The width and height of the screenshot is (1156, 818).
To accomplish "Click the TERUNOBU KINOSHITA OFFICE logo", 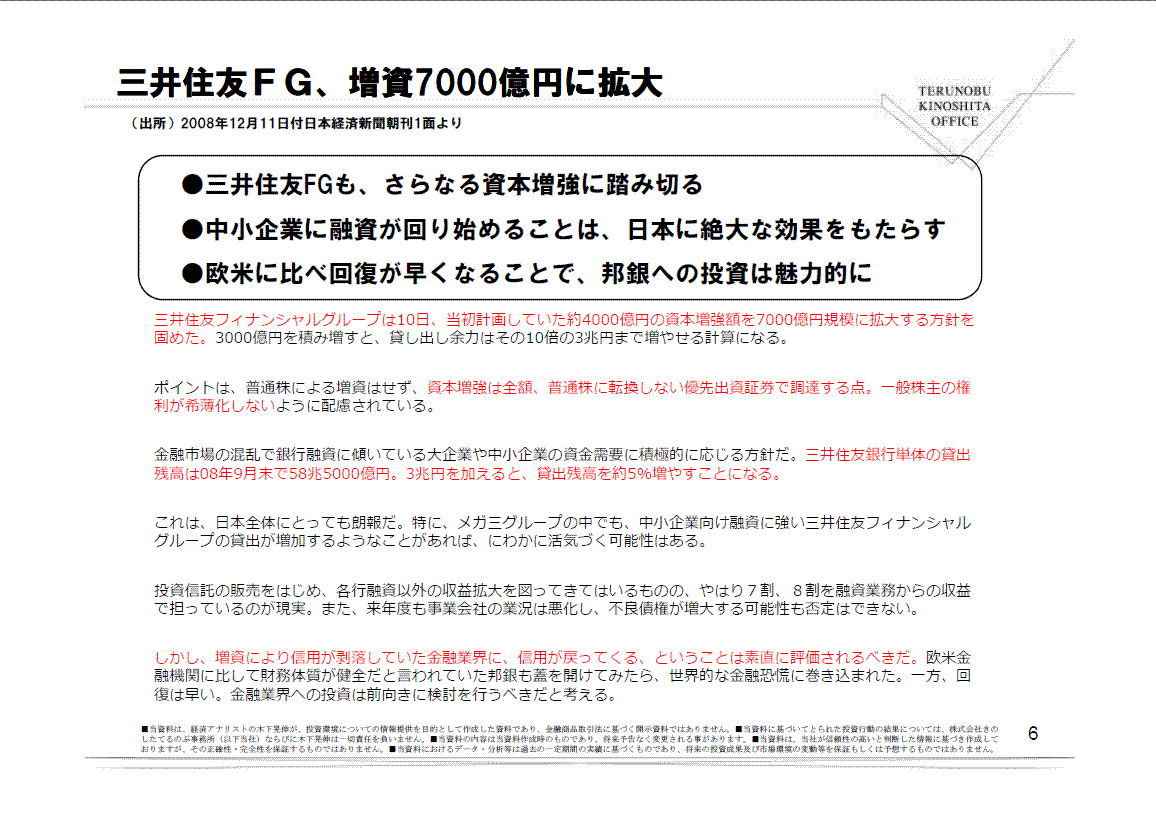I will 954,106.
